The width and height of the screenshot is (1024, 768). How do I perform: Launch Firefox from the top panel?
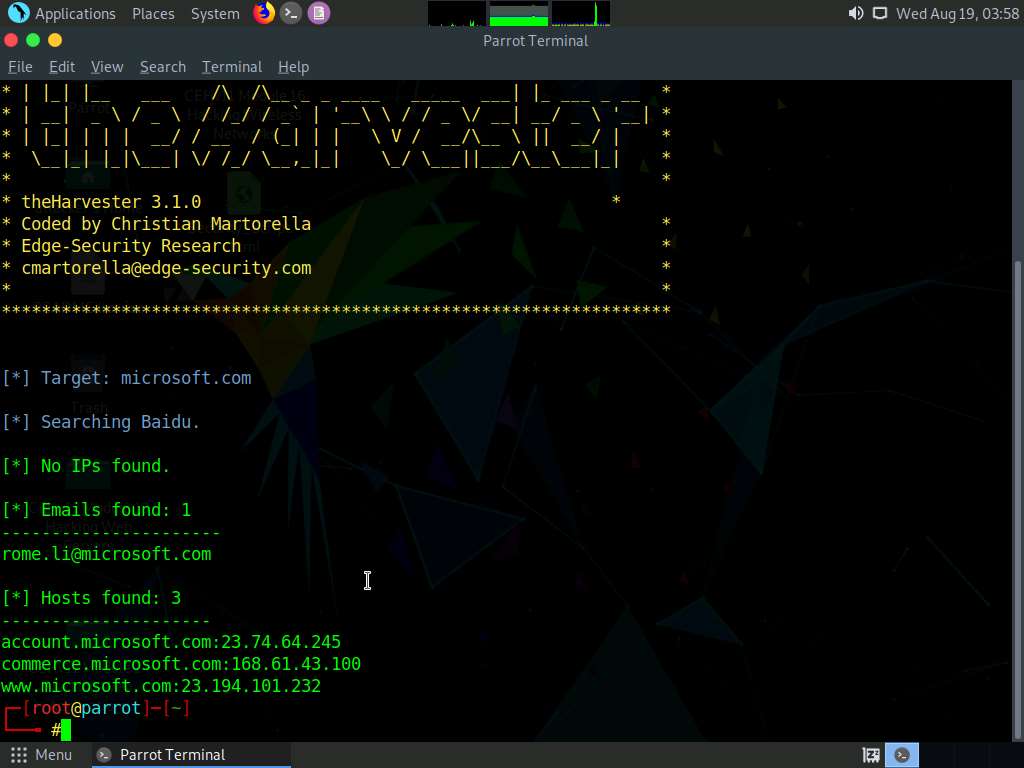click(x=264, y=13)
